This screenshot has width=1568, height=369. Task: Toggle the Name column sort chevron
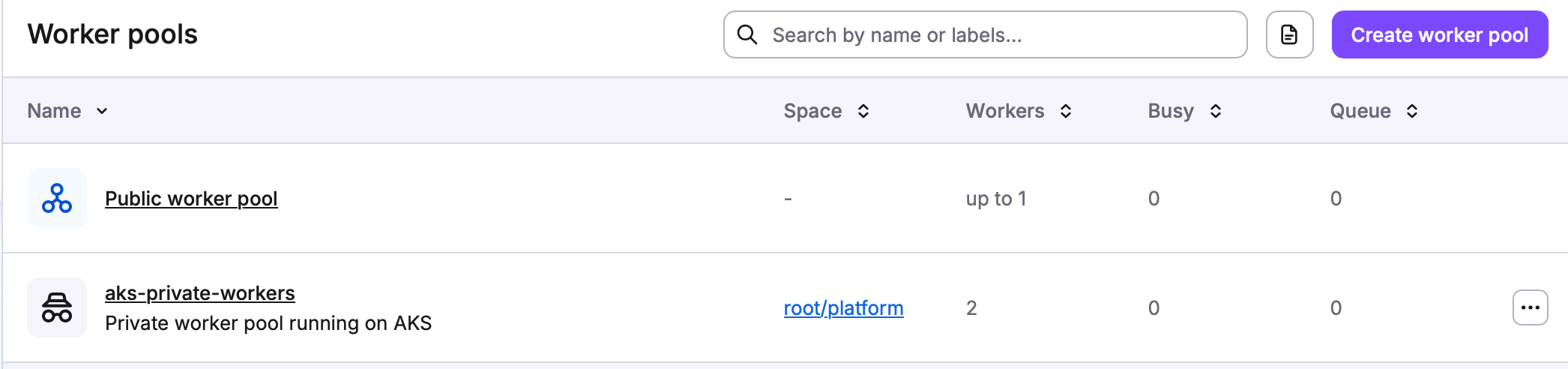tap(102, 111)
